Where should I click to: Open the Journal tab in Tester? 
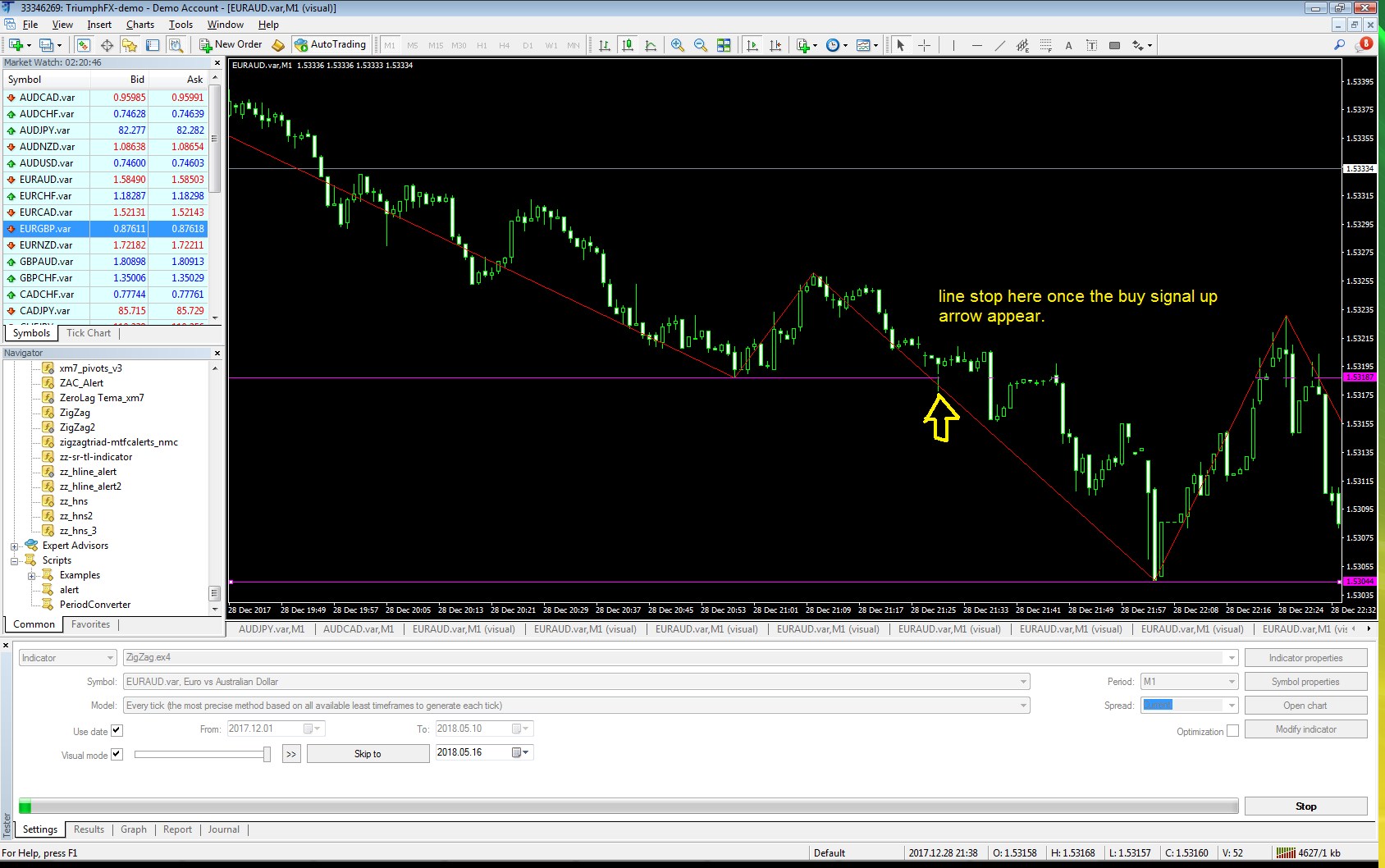click(x=223, y=829)
